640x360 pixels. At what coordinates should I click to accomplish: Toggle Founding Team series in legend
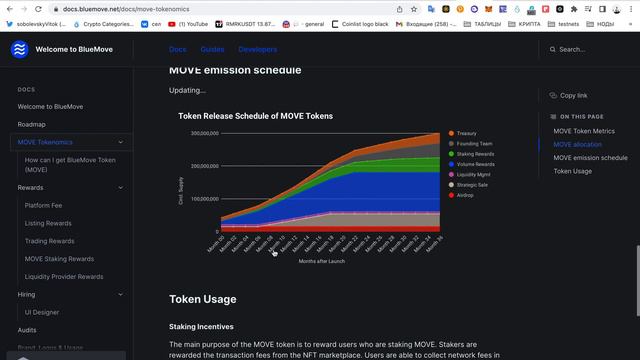(x=470, y=144)
